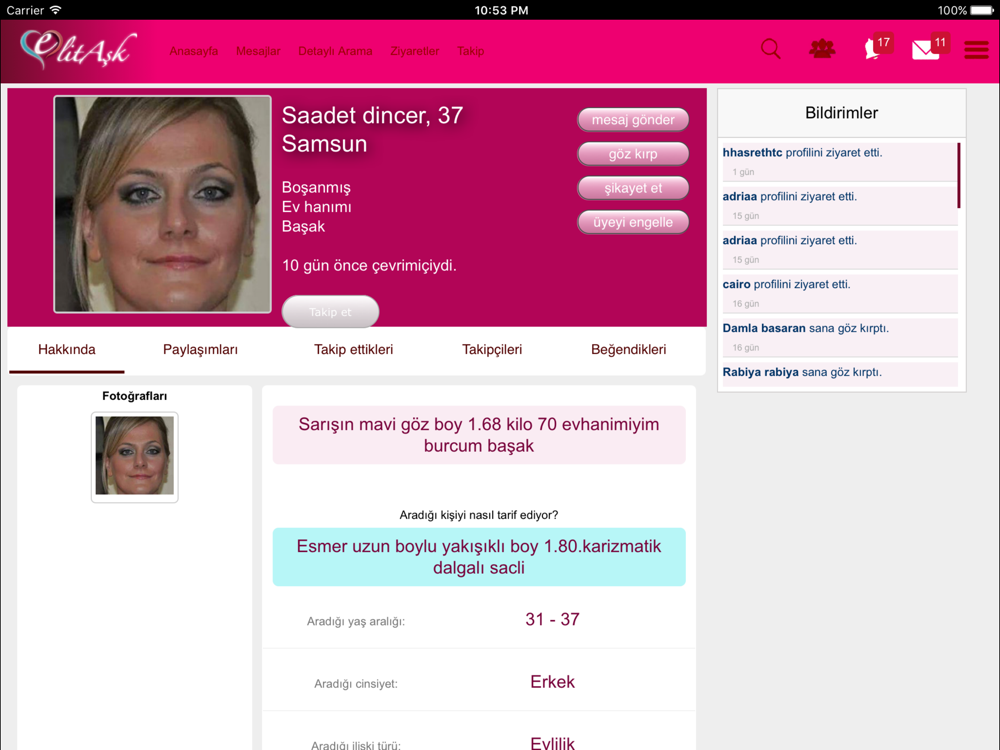Click the Aradığı yaş aralığı label
The image size is (1000, 750).
[x=355, y=621]
